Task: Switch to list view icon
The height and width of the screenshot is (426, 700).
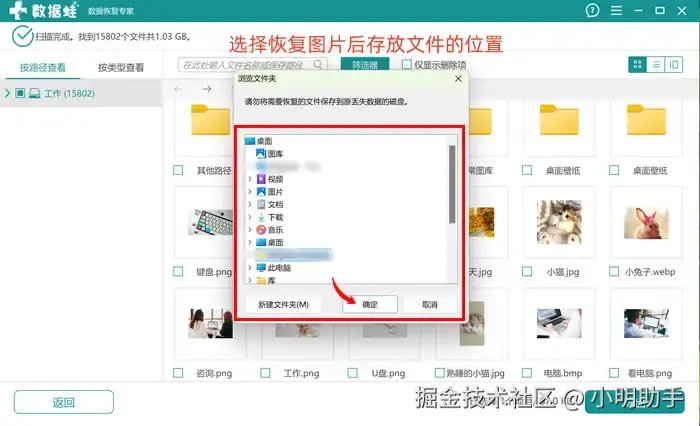Action: 655,65
